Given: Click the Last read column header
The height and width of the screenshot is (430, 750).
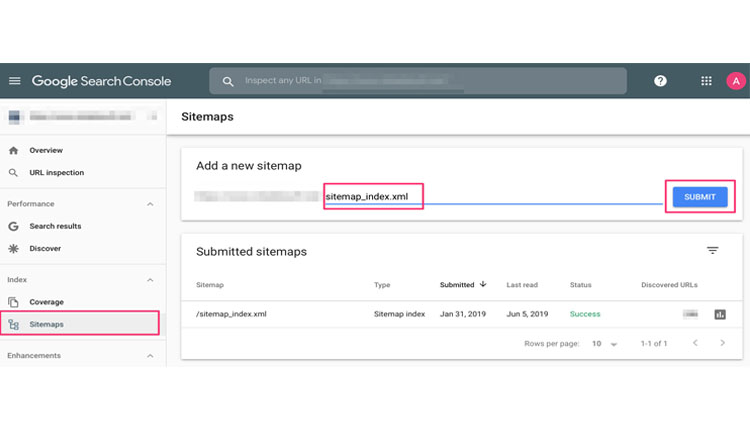Looking at the screenshot, I should [522, 285].
